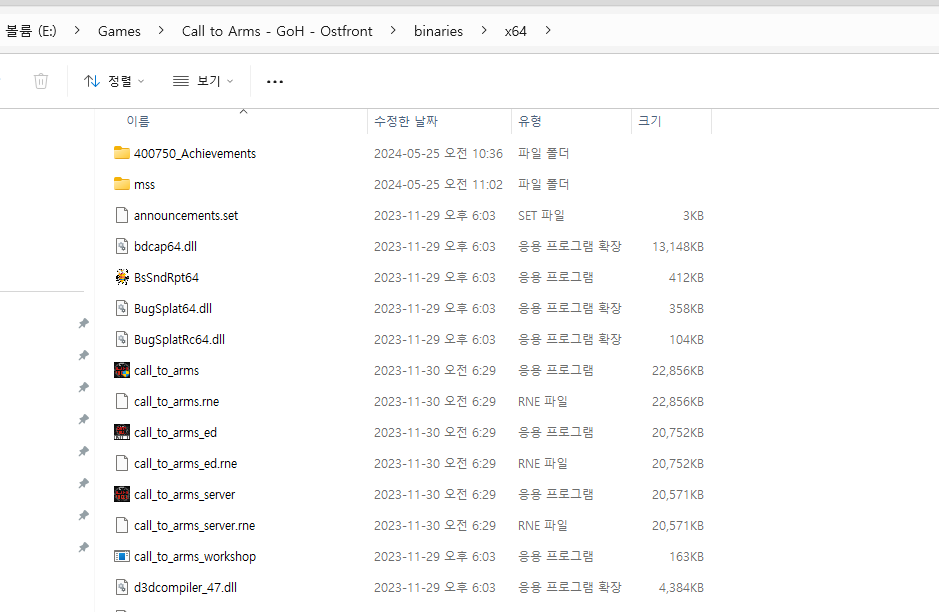Image resolution: width=939 pixels, height=612 pixels.
Task: Navigate to binaries in the breadcrumb
Action: [438, 31]
